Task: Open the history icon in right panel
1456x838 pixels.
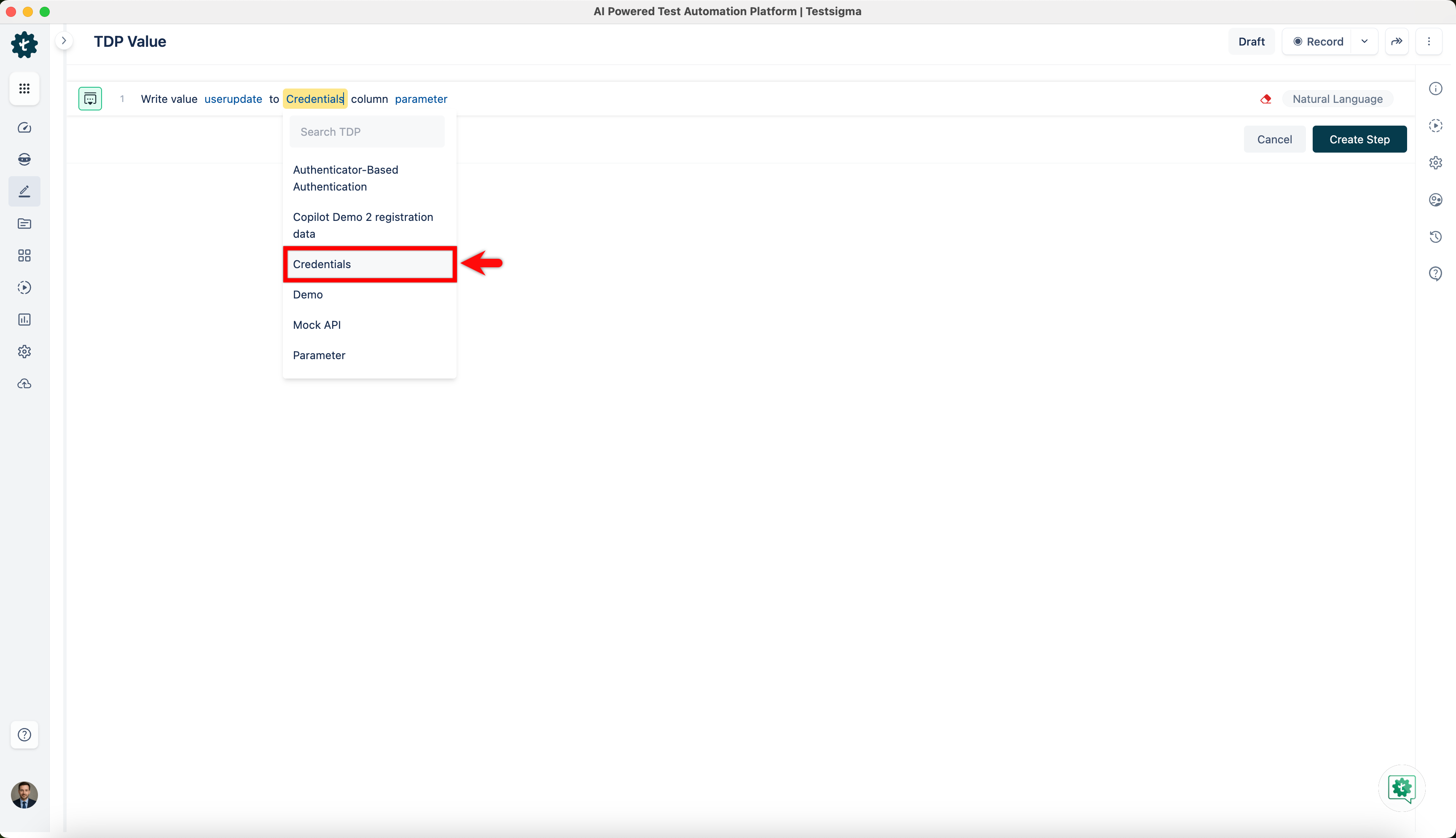Action: (x=1435, y=236)
